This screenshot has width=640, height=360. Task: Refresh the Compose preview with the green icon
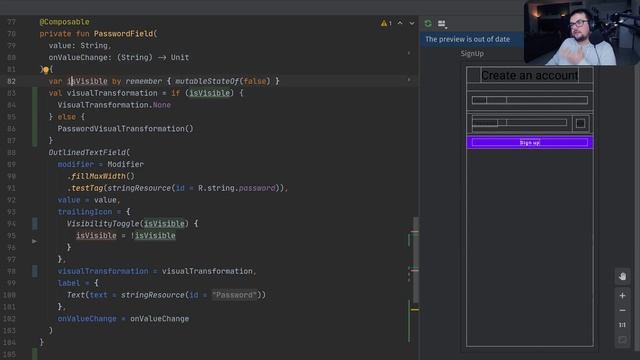tap(428, 24)
